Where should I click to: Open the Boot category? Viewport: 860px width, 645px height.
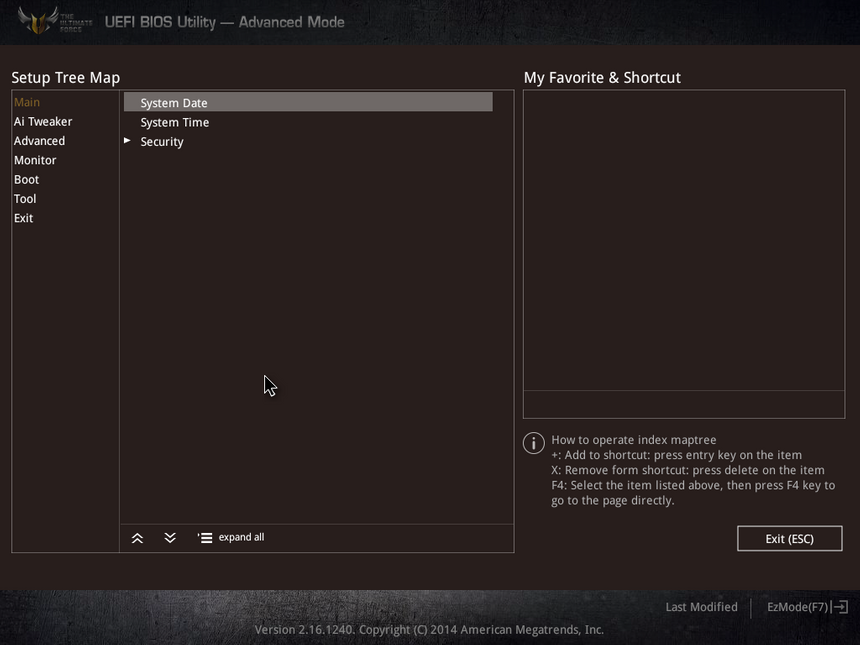click(x=26, y=180)
